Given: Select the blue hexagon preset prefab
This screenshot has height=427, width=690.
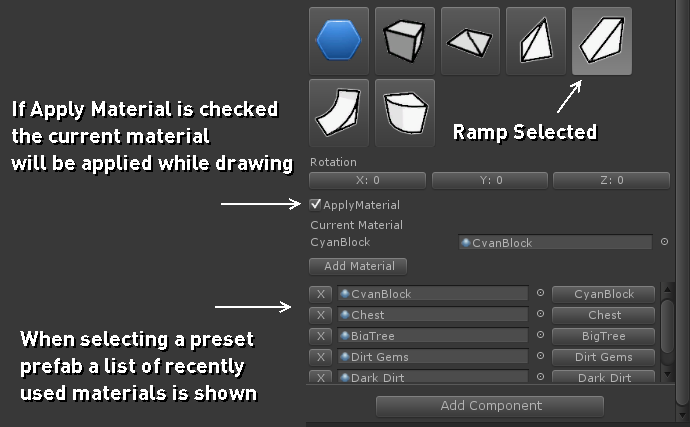Looking at the screenshot, I should 339,40.
